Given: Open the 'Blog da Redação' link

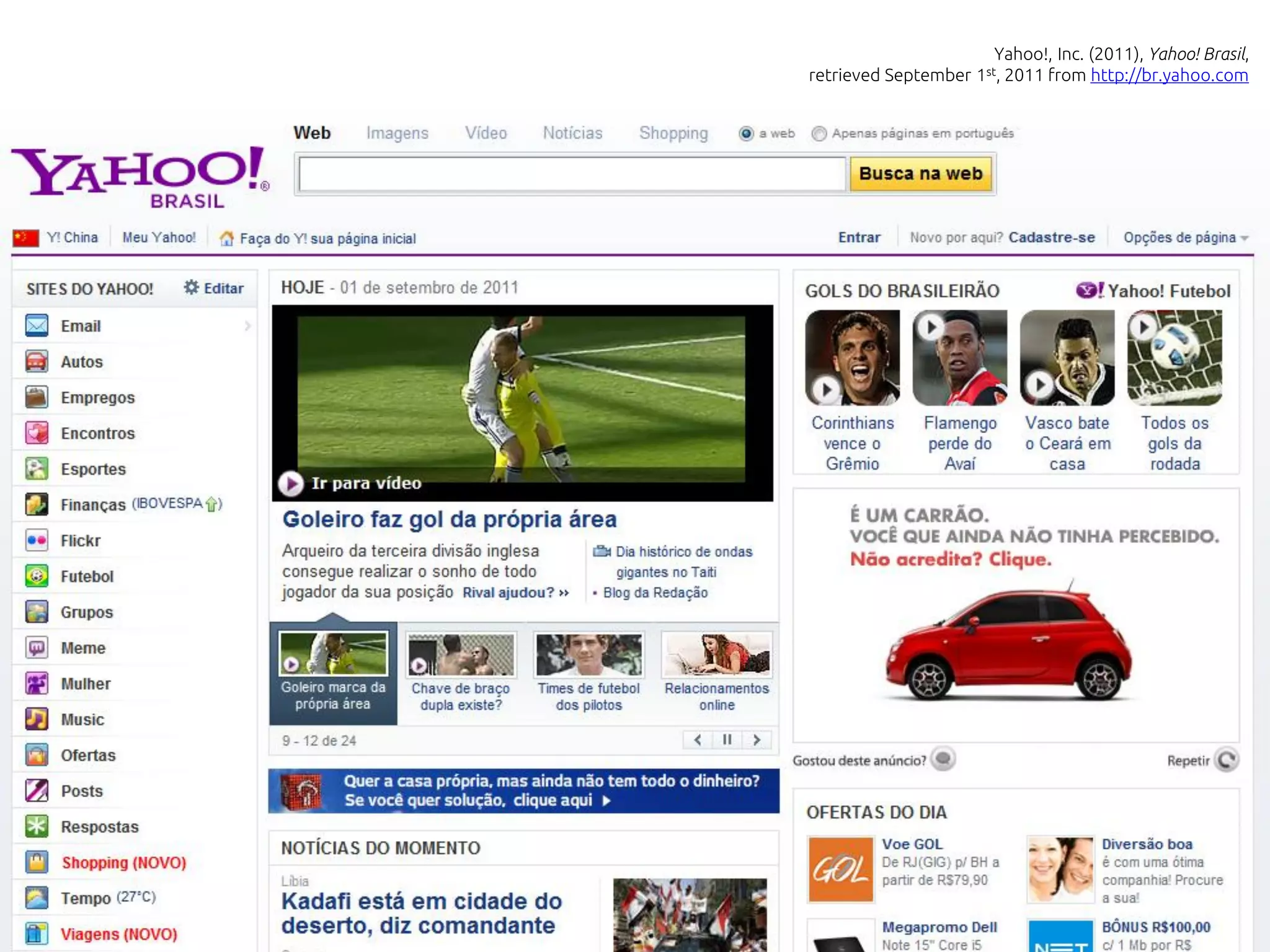Looking at the screenshot, I should 655,593.
